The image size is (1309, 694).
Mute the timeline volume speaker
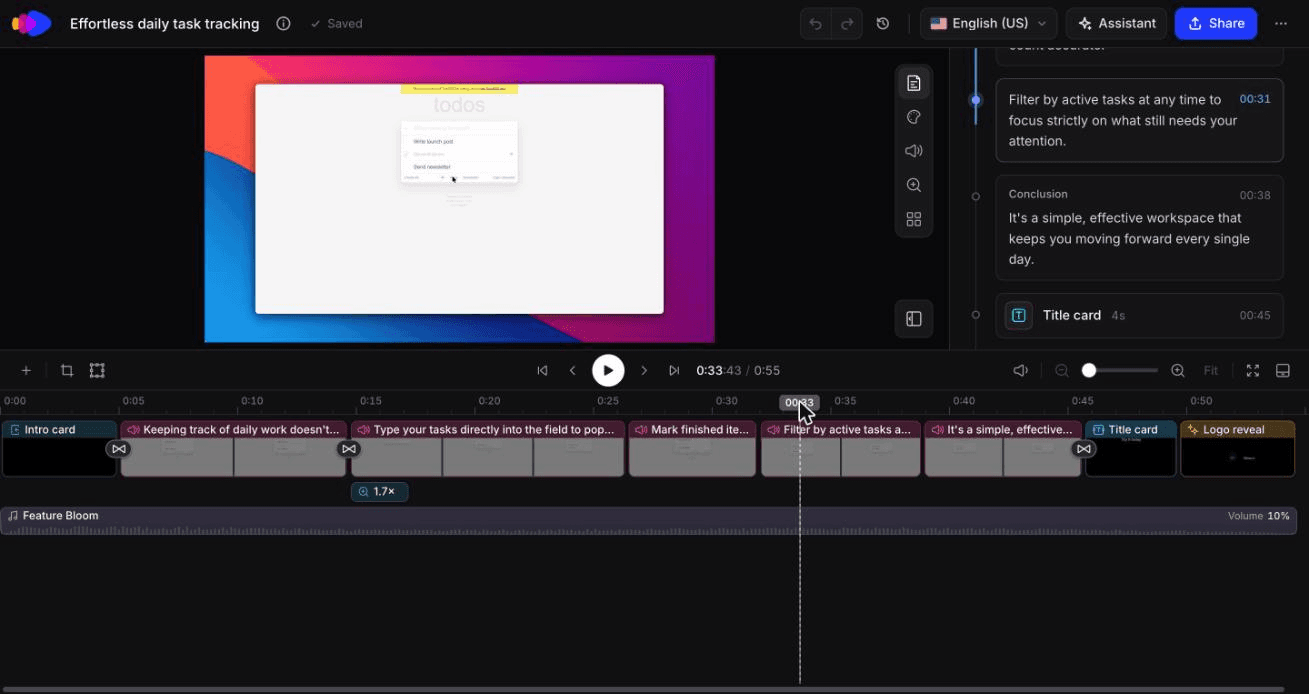coord(1020,370)
